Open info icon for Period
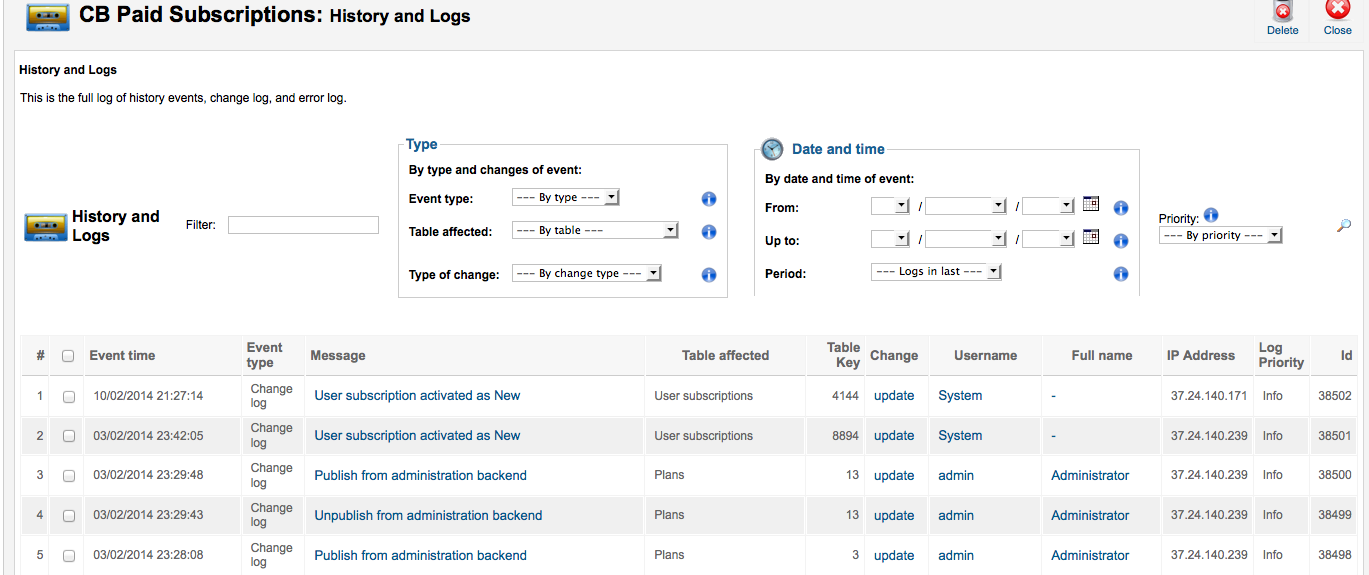The width and height of the screenshot is (1369, 575). pyautogui.click(x=1121, y=274)
